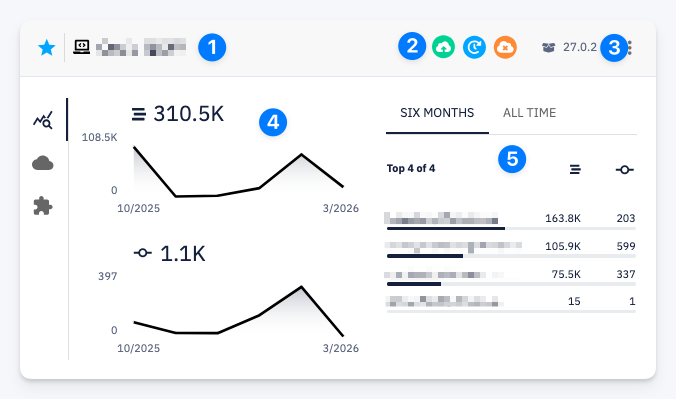Viewport: 676px width, 399px height.
Task: Click the laptop instance icon in header
Action: click(81, 47)
